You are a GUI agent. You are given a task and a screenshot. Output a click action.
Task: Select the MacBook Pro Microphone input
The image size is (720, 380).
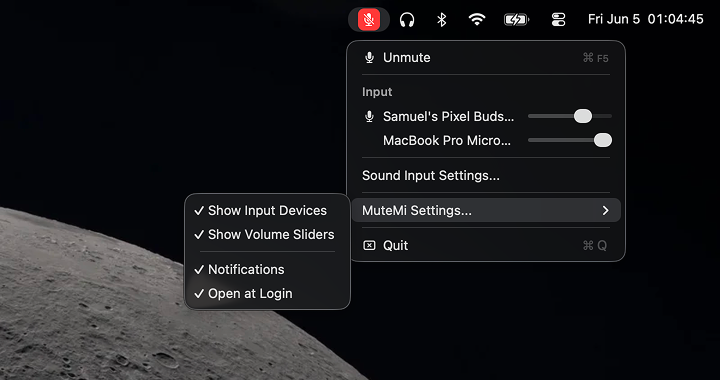[x=447, y=140]
